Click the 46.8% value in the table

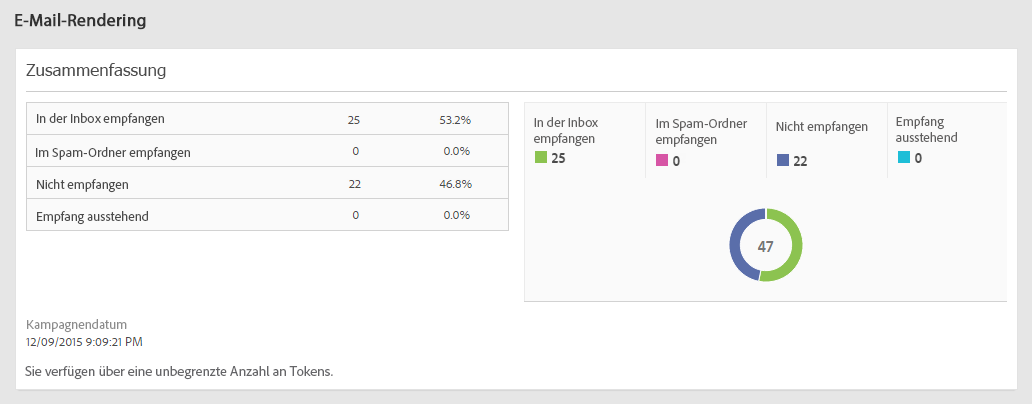(x=455, y=184)
